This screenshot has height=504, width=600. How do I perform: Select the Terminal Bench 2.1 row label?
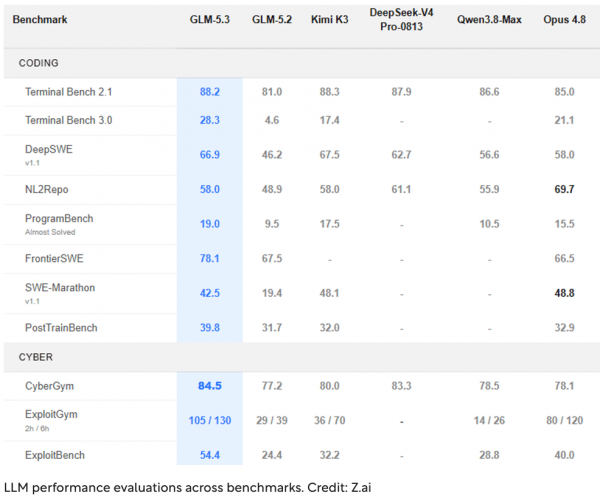[x=68, y=92]
